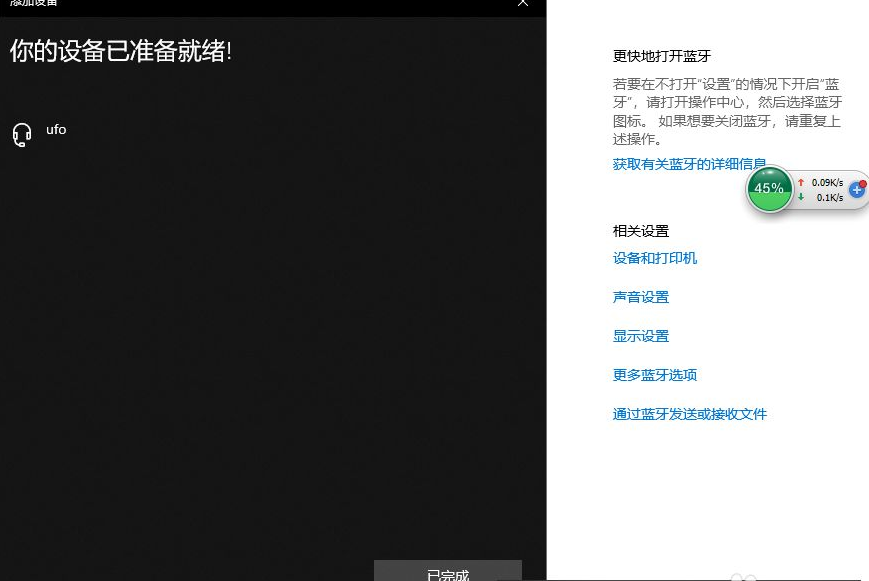The width and height of the screenshot is (869, 581).
Task: Open 更多蓝牙选项
Action: coord(655,375)
